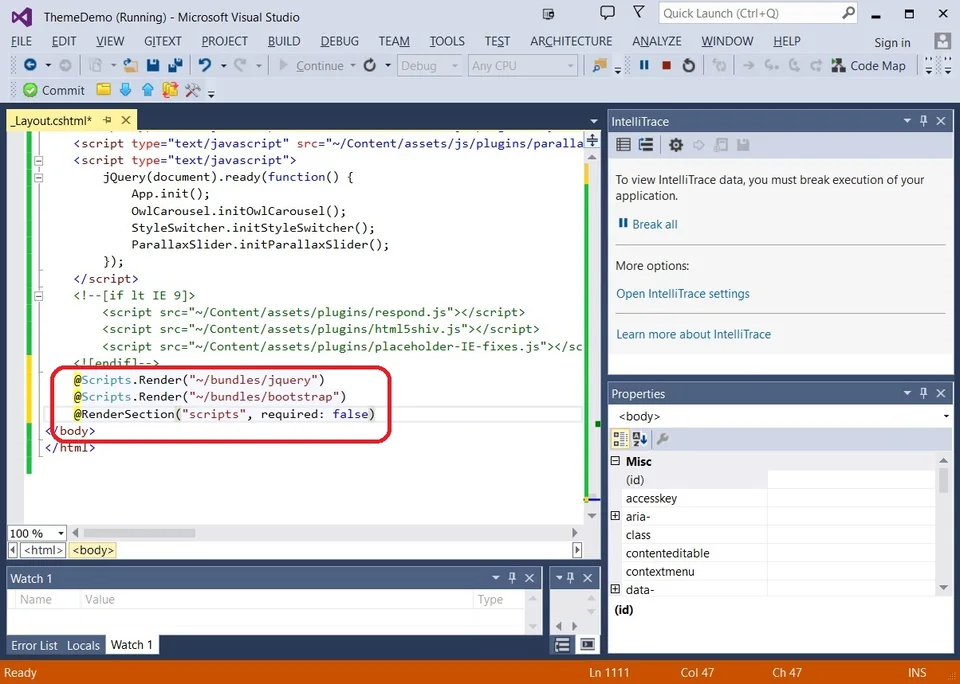Screen dimensions: 960x684
Task: Restart debugging with circular arrow icon
Action: pyautogui.click(x=689, y=65)
